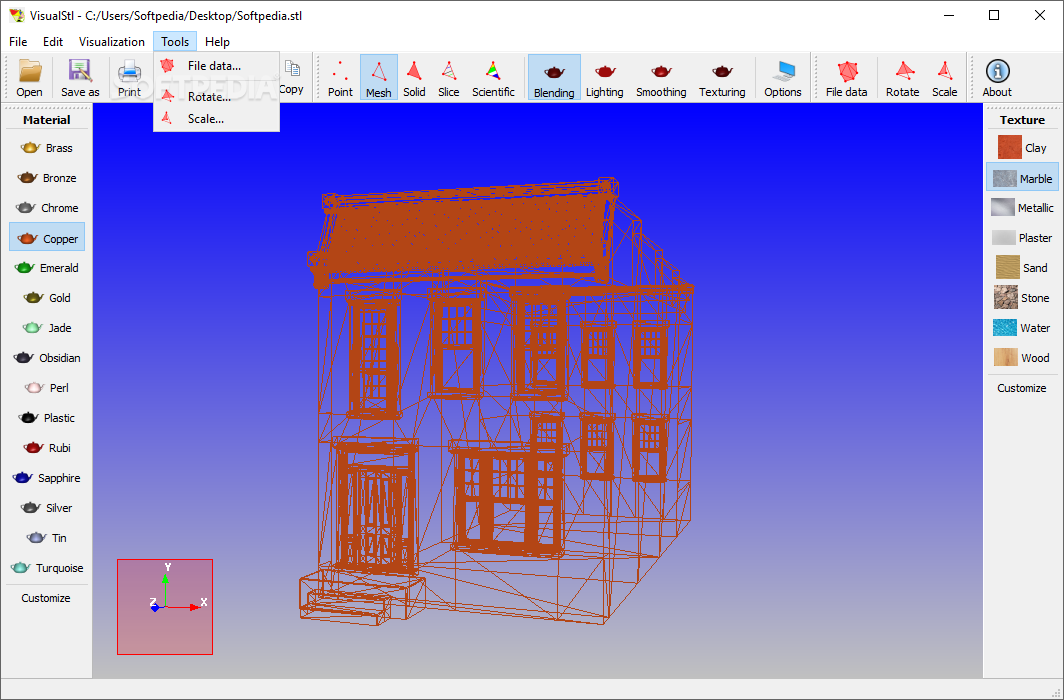Click the XYZ axis orientation widget
Screen dimensions: 1064x700
[x=165, y=607]
